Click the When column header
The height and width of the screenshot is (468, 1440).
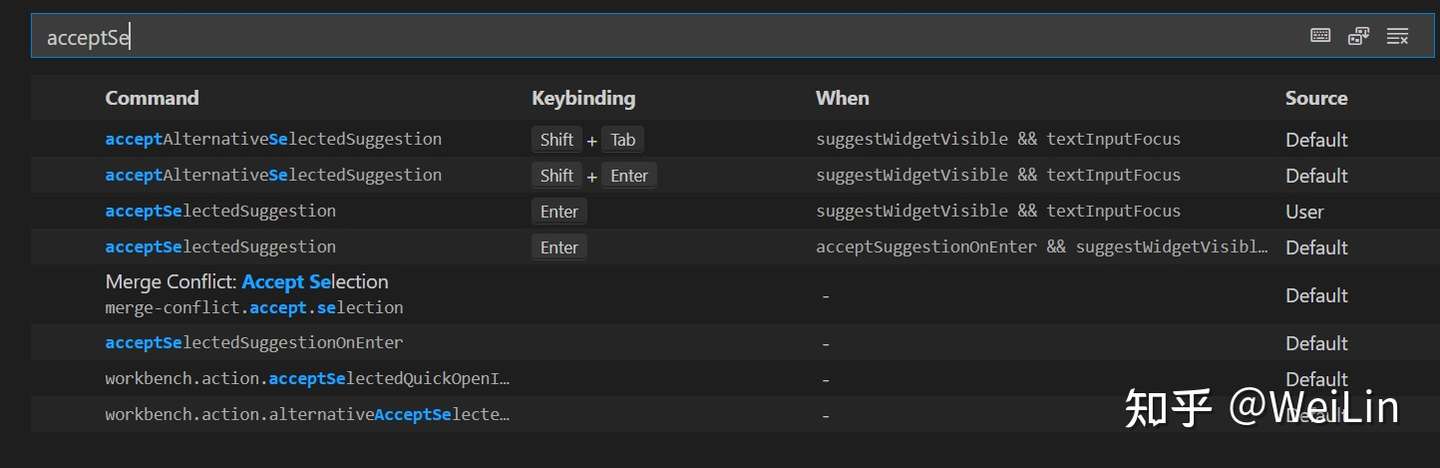(x=842, y=98)
